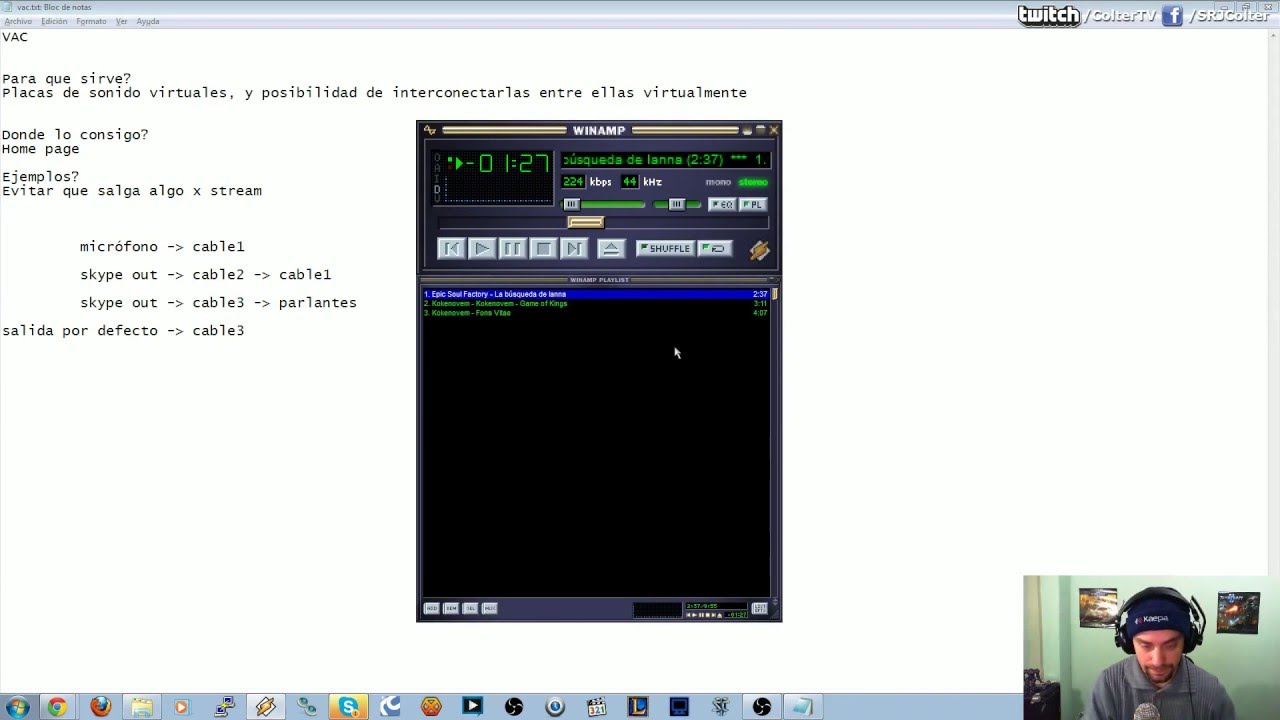This screenshot has height=720, width=1280.
Task: Click the Windows Start button
Action: [17, 707]
